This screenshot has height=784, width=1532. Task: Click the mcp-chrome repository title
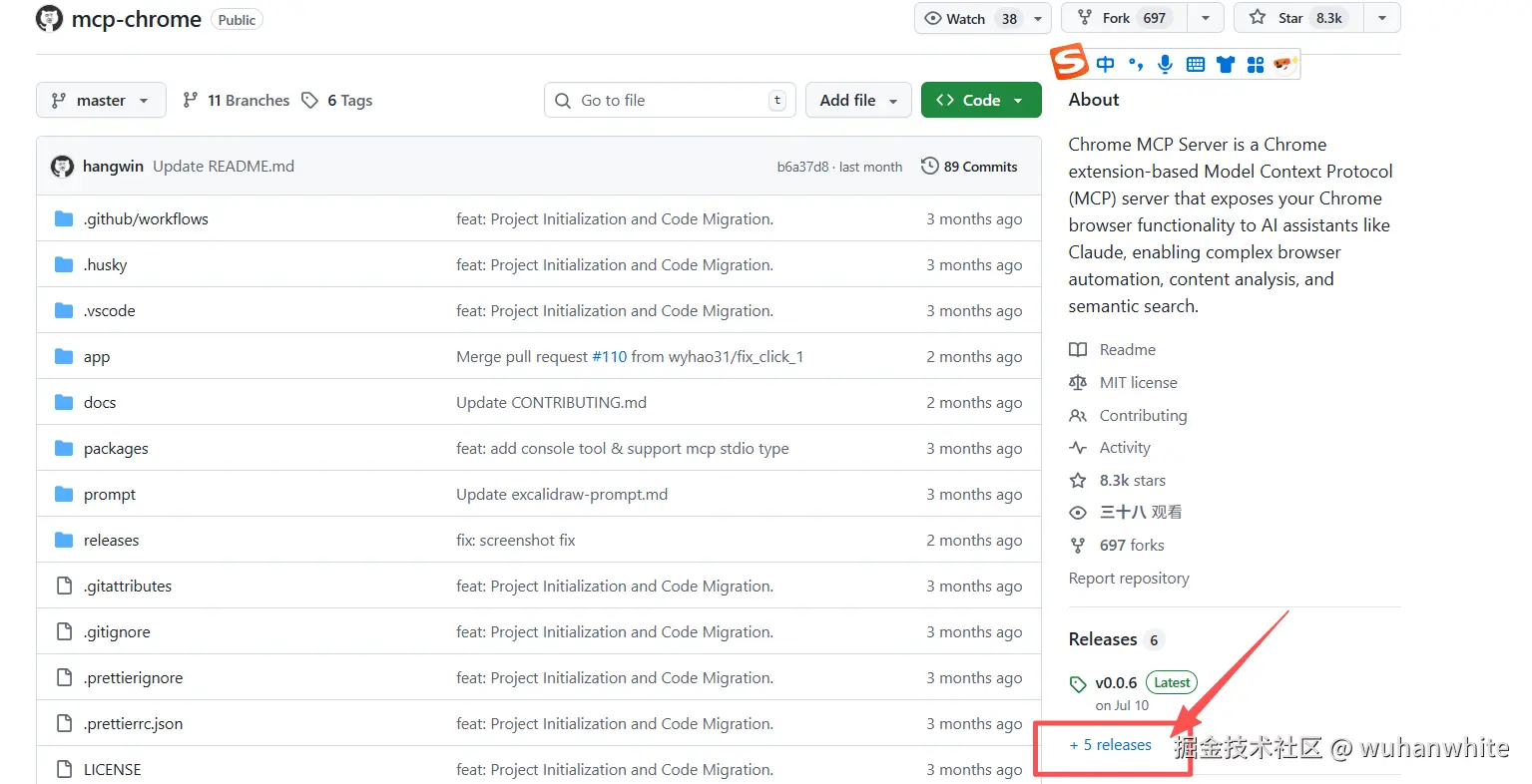[x=137, y=19]
